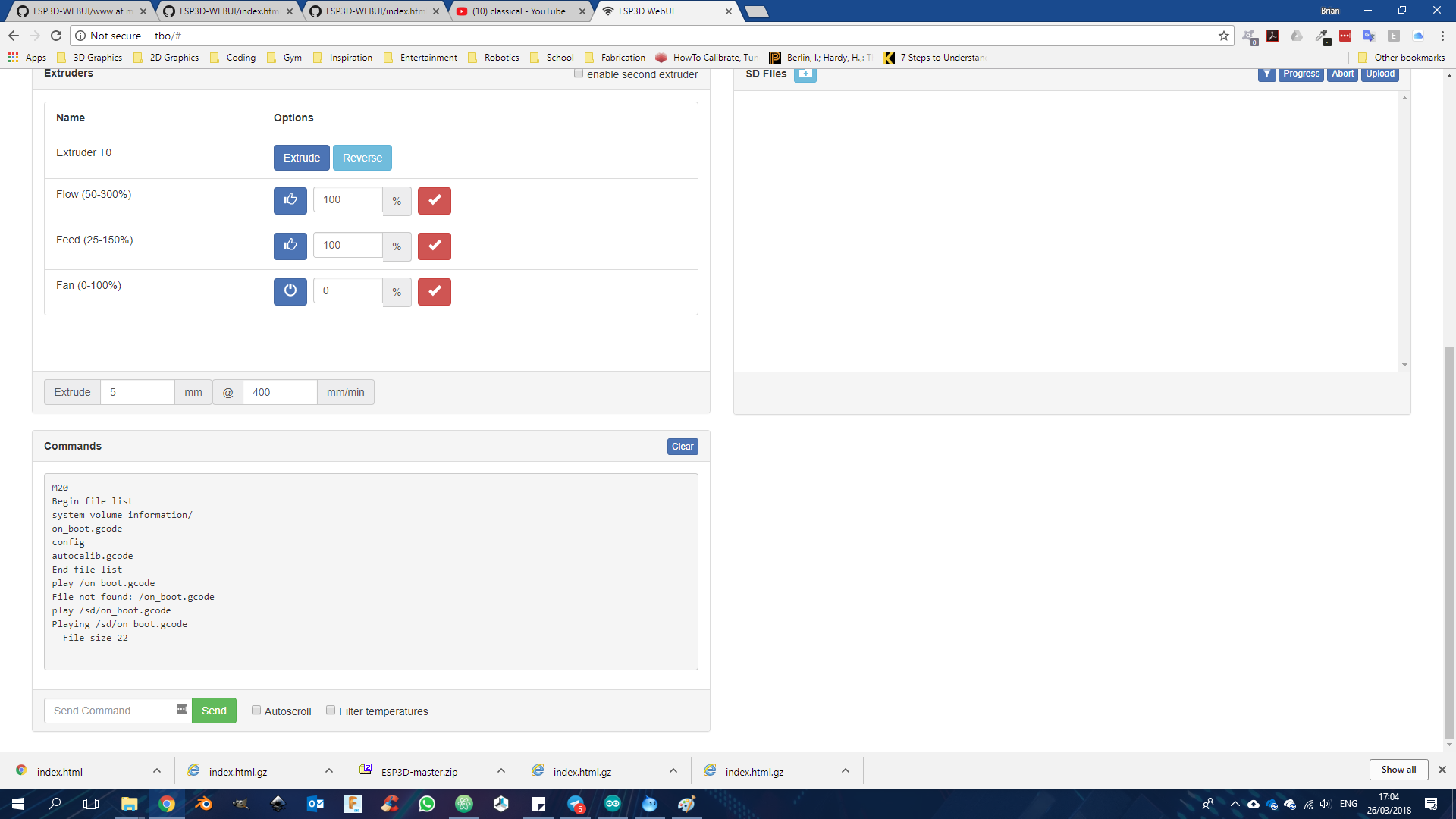
Task: Click the Flow thumbs-up reset icon
Action: (290, 200)
